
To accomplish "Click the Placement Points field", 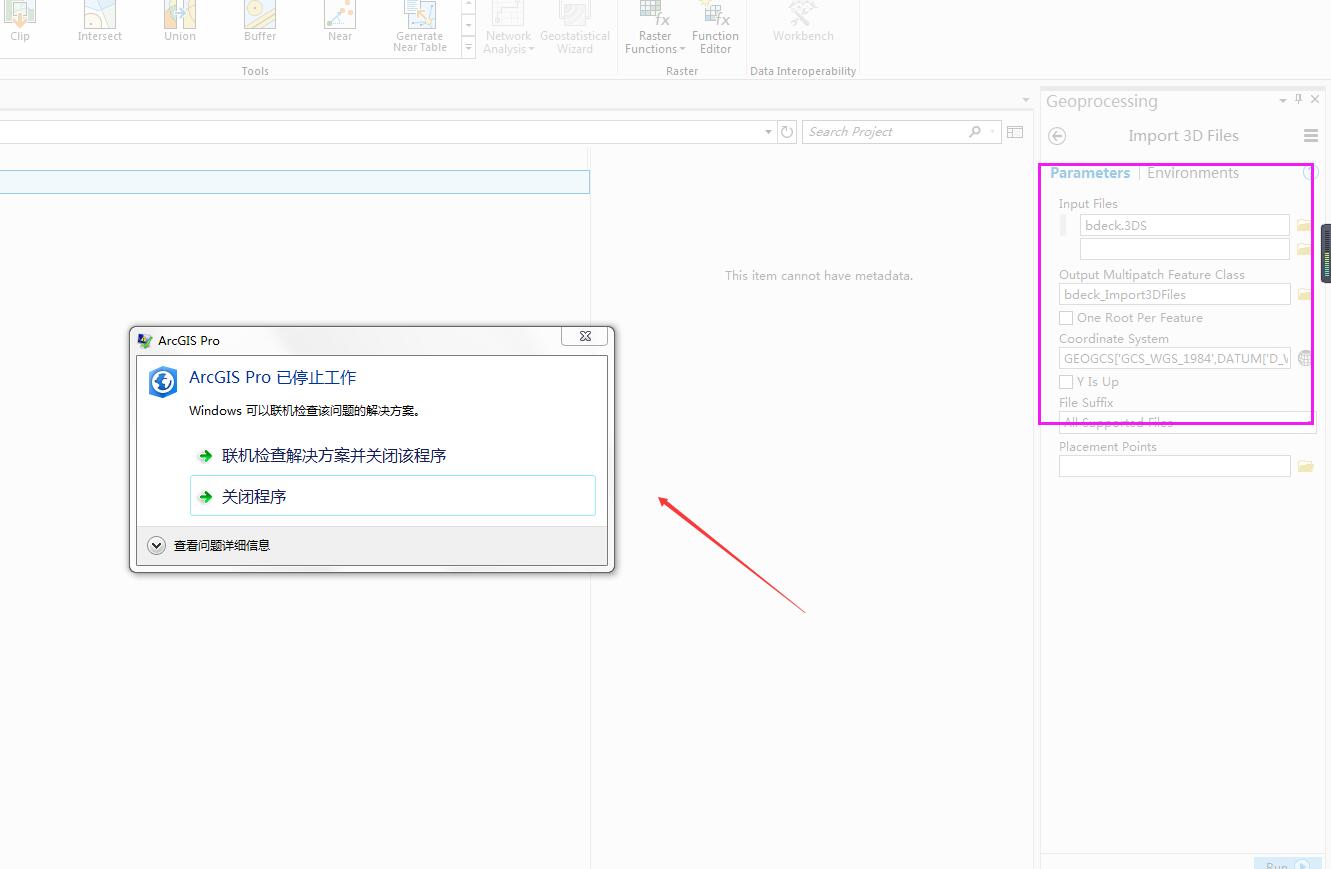I will [x=1175, y=466].
